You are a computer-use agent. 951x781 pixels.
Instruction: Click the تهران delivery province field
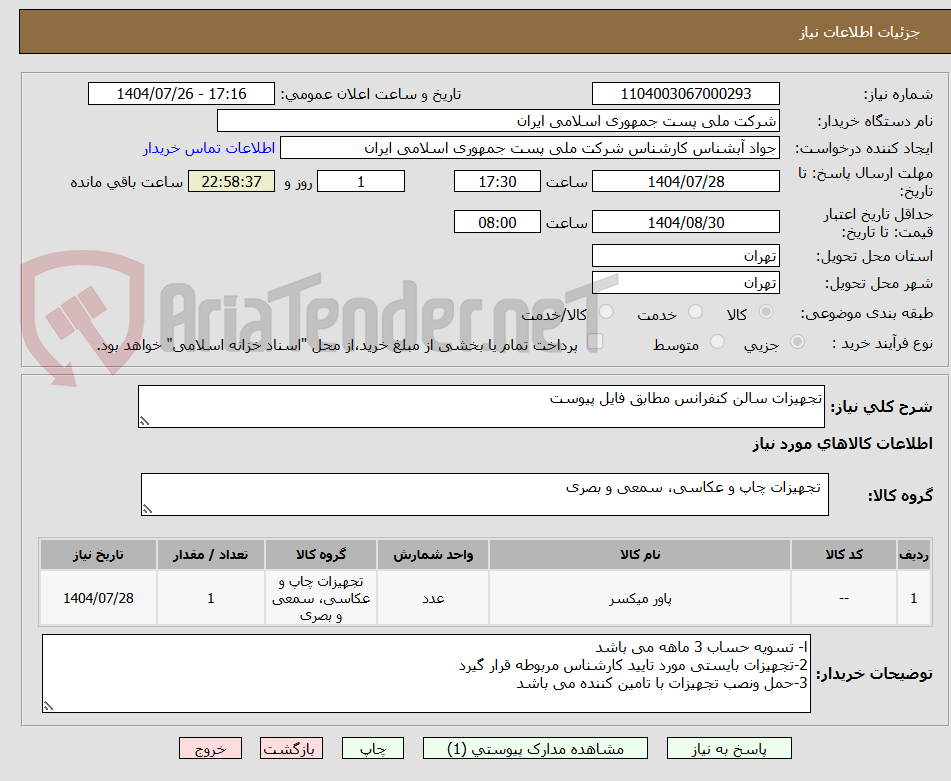[x=686, y=255]
